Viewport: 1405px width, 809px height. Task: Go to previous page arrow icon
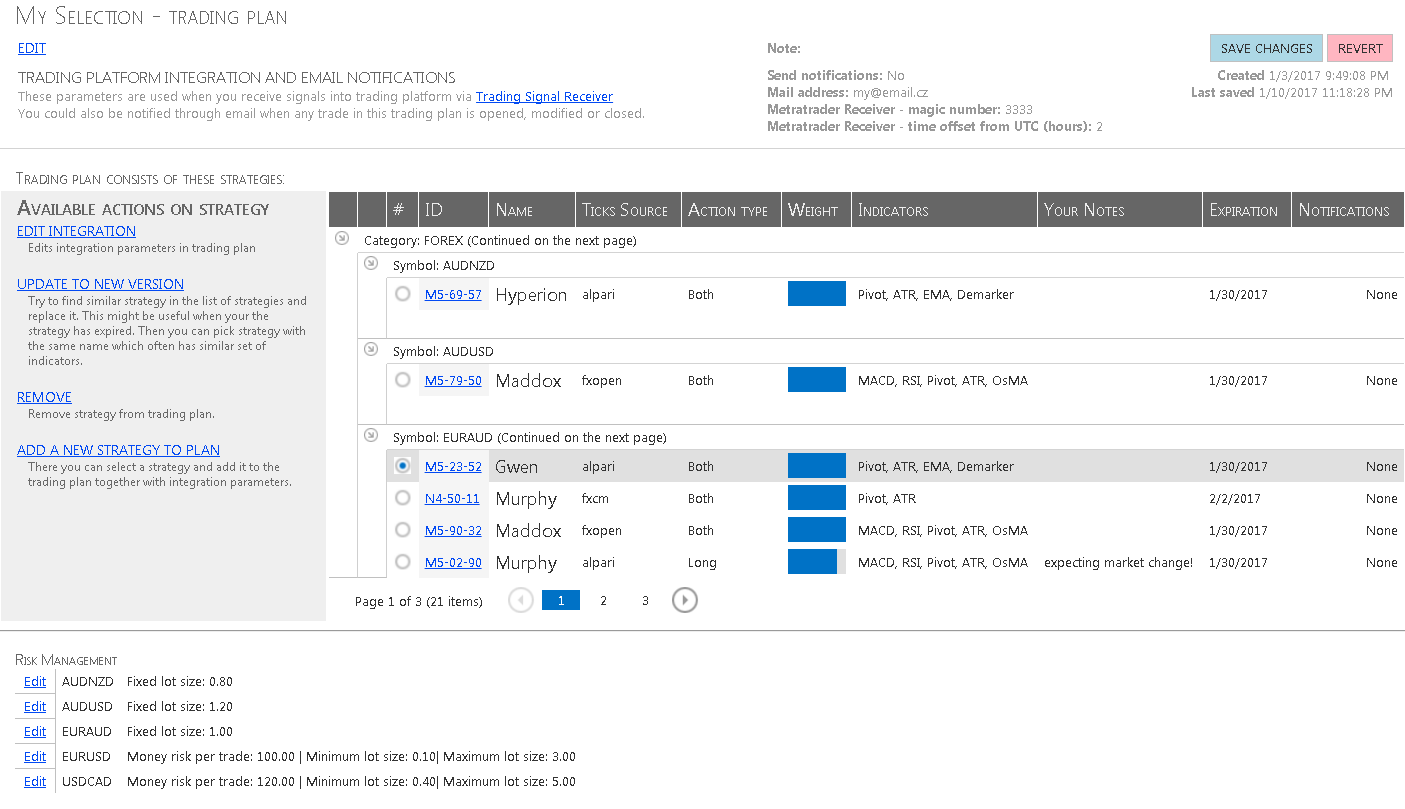[521, 600]
